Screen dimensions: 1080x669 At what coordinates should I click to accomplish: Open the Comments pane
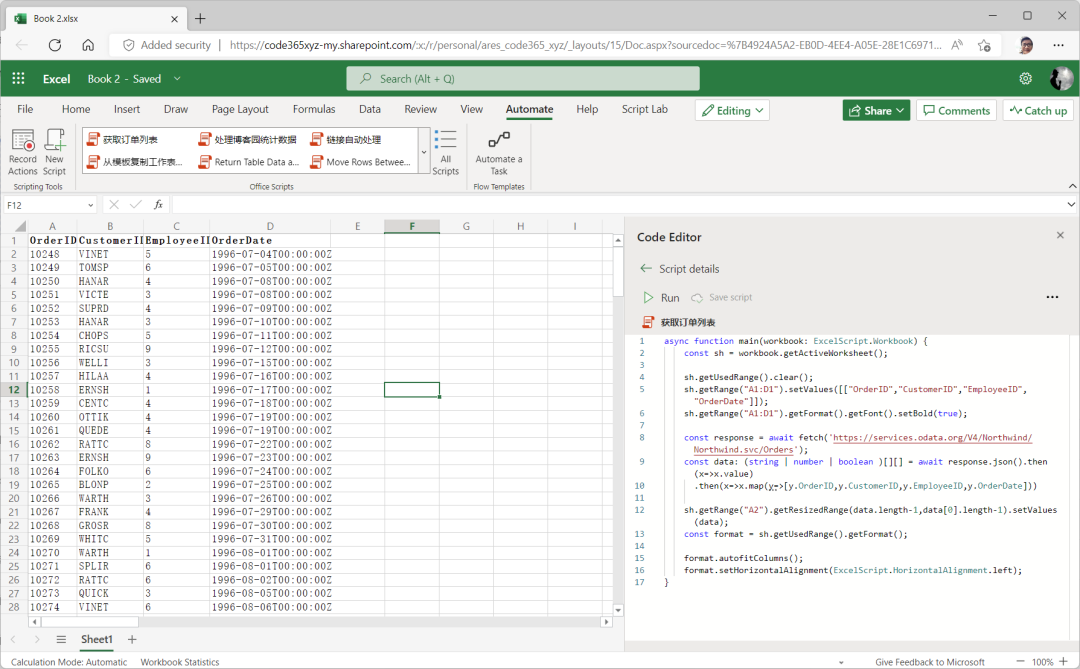coord(956,109)
